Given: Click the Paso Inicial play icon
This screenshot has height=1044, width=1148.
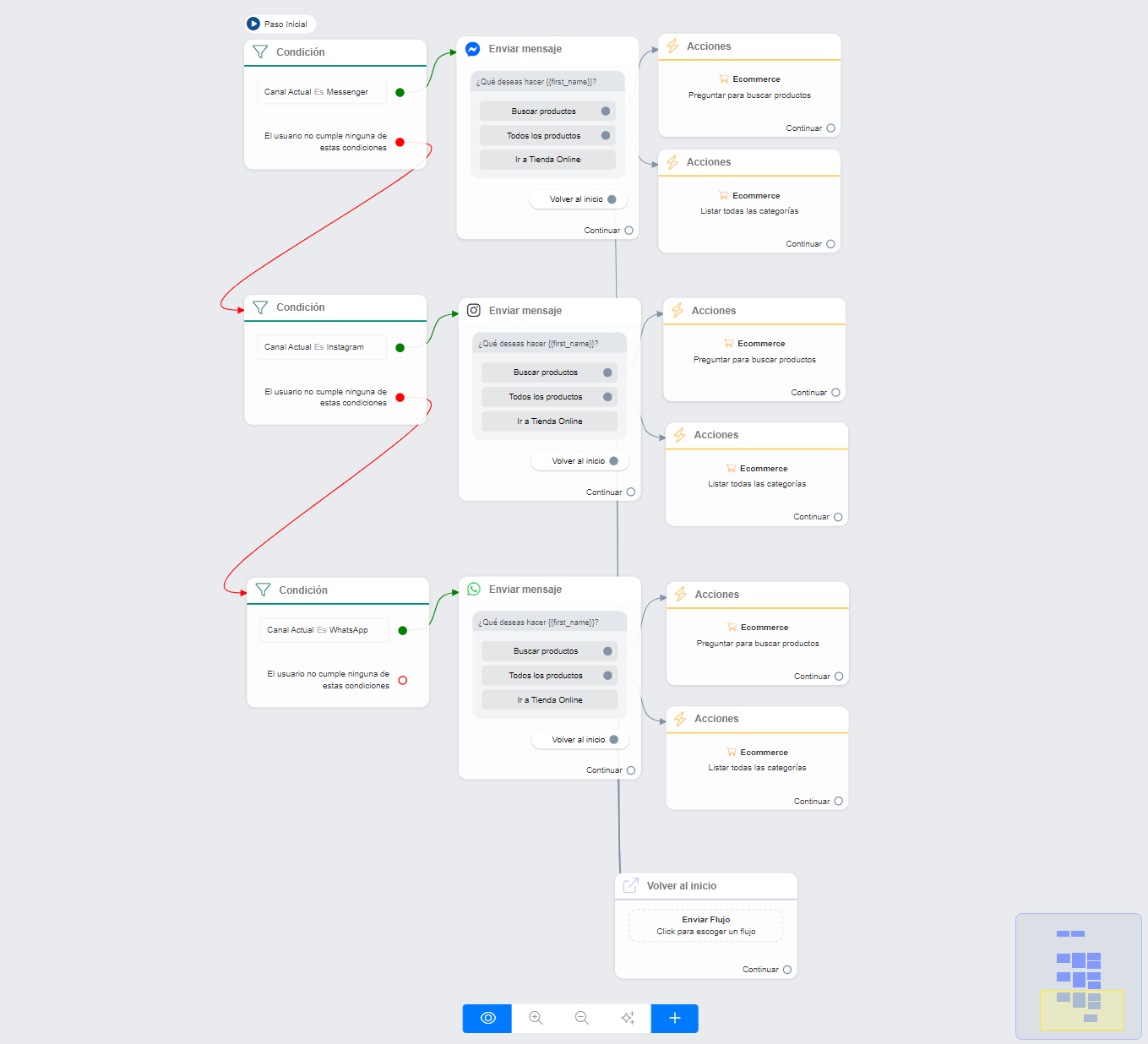Looking at the screenshot, I should tap(253, 24).
